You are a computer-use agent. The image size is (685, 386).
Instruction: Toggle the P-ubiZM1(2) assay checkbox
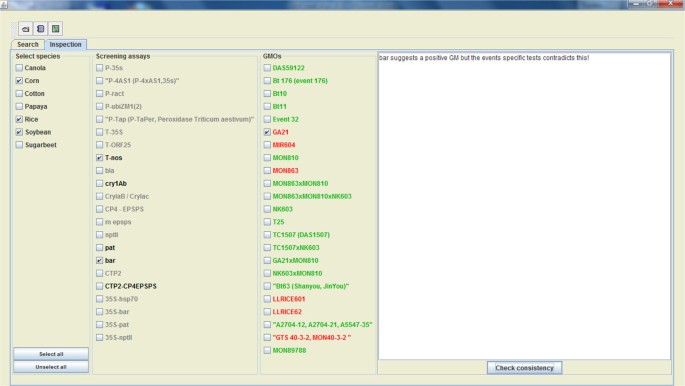coord(100,106)
